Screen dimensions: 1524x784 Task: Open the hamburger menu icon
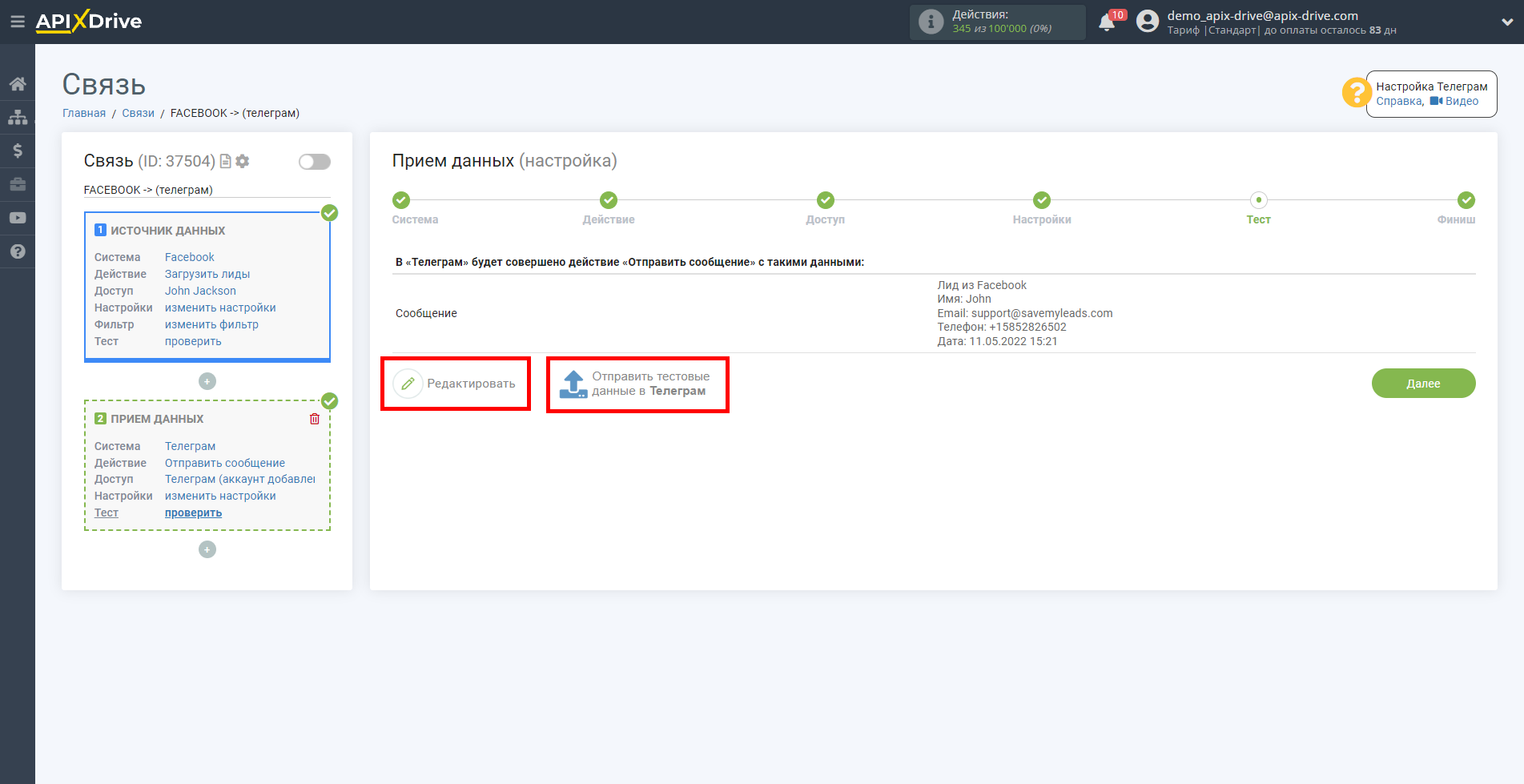(18, 22)
